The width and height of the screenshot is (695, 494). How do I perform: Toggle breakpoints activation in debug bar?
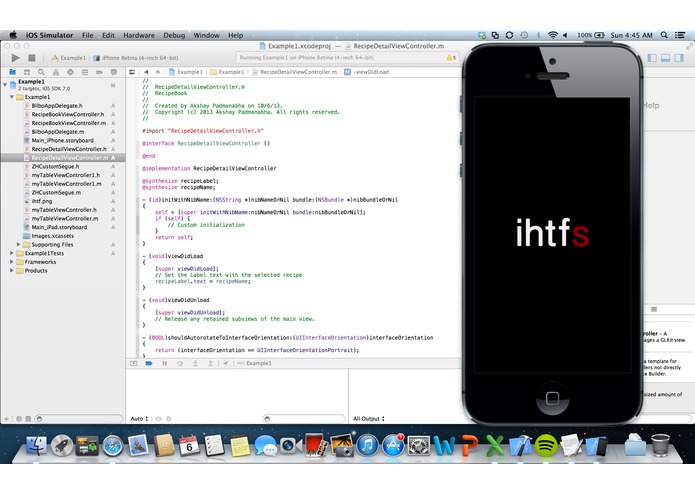click(x=149, y=363)
